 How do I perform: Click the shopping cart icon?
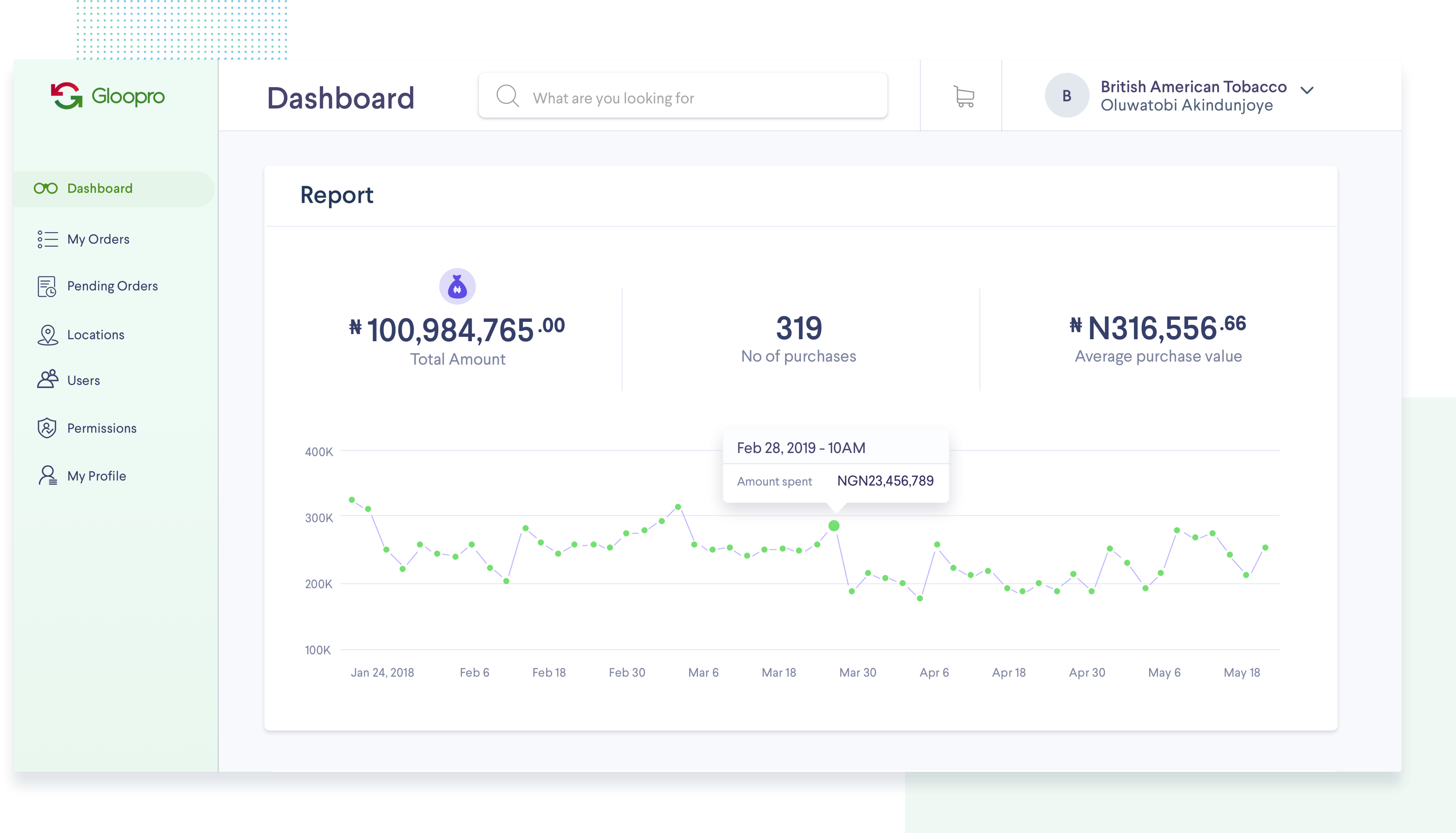tap(964, 96)
